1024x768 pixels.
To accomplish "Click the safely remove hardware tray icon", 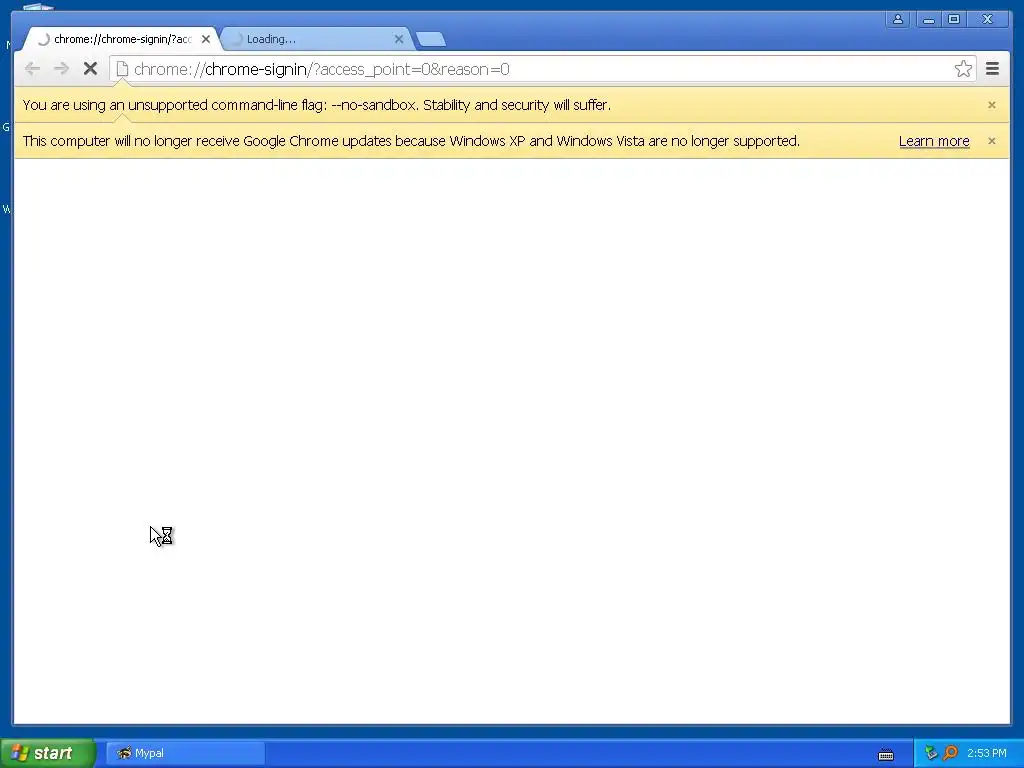I will 931,753.
